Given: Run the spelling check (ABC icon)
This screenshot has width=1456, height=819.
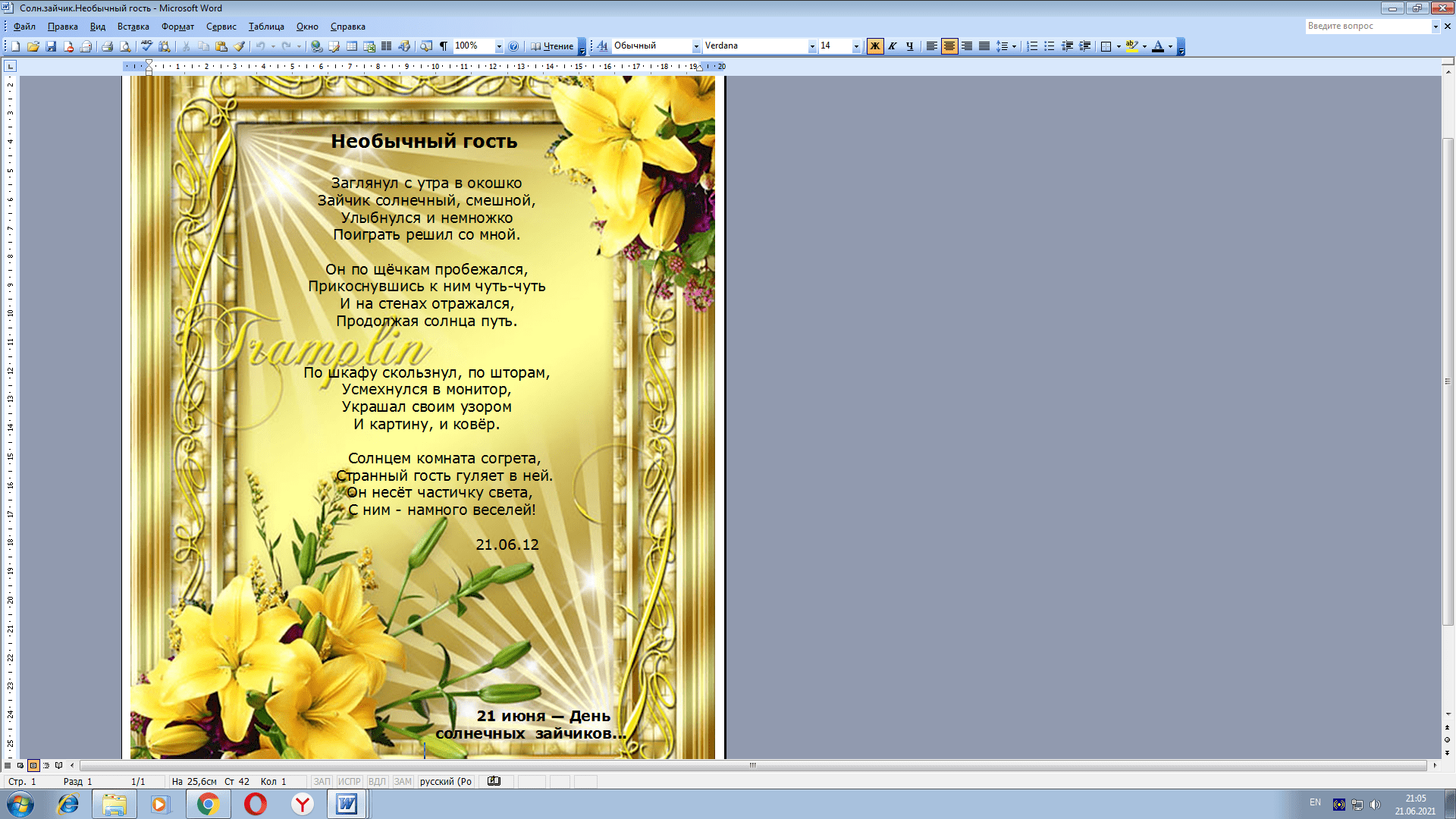Looking at the screenshot, I should [x=147, y=46].
